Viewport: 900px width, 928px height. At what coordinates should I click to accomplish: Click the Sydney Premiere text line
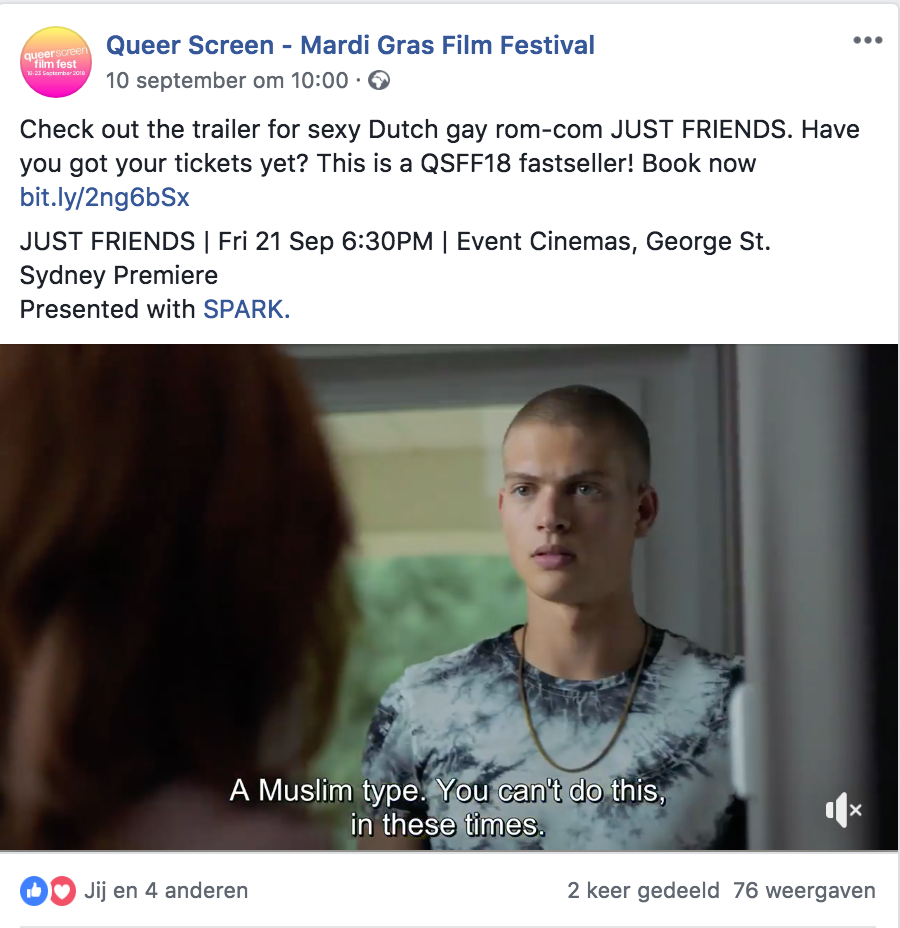coord(119,275)
